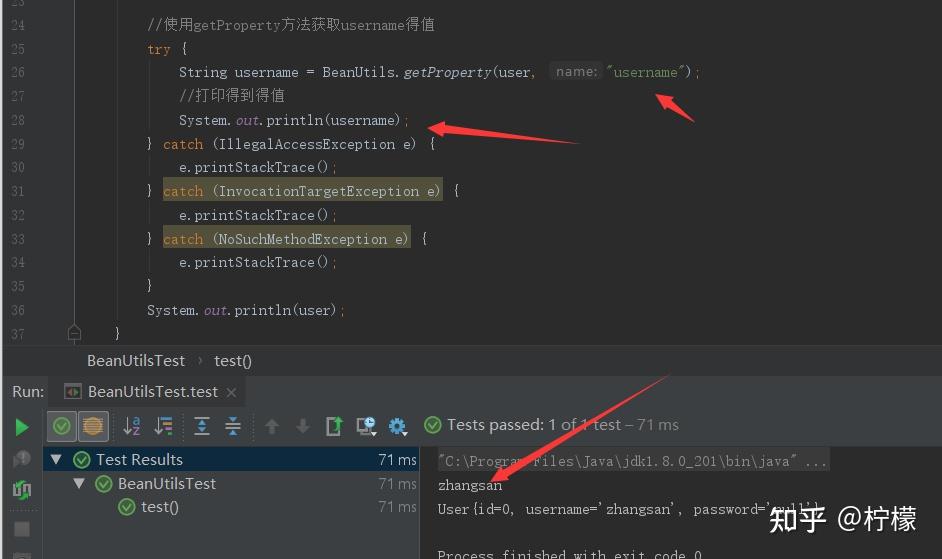
Task: Collapse all test result nodes
Action: click(233, 426)
